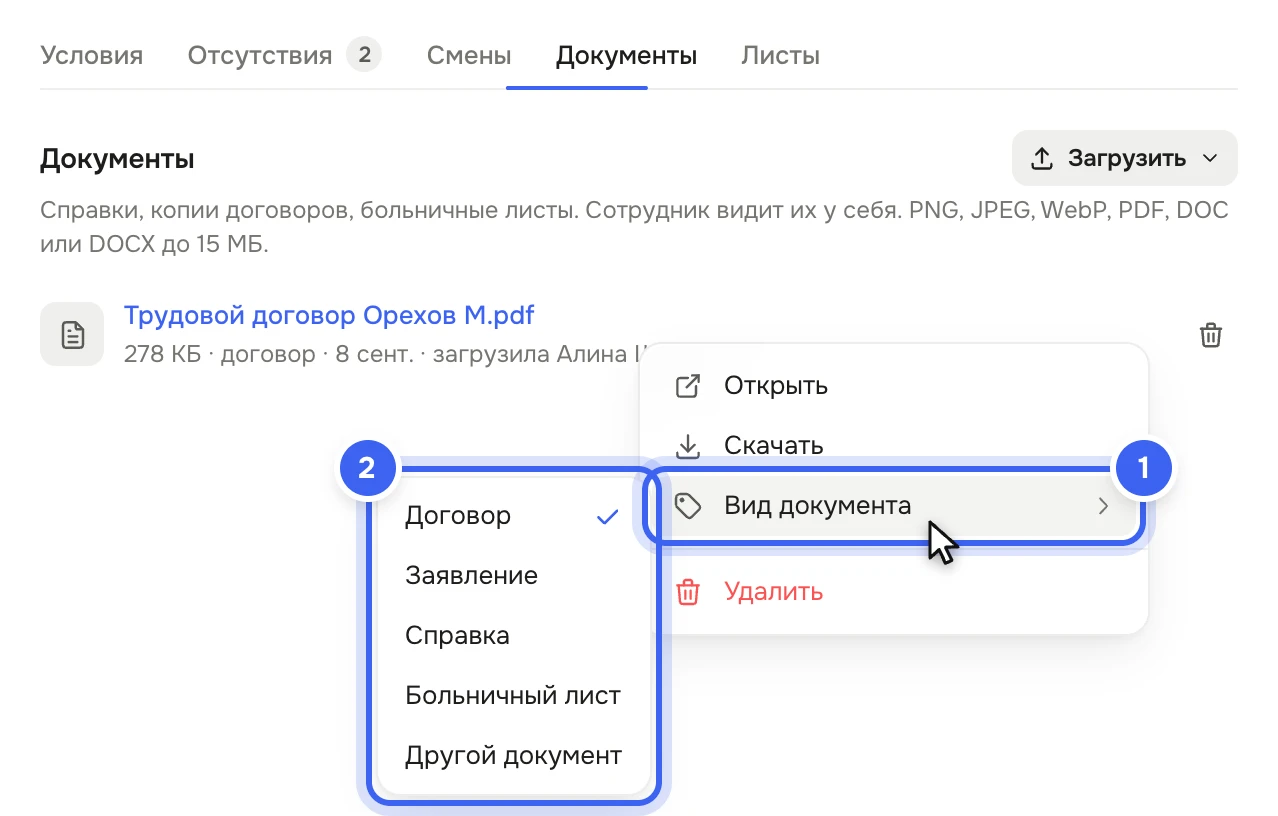1278x816 pixels.
Task: Click the 2 badge on Отсутствия
Action: [x=364, y=55]
